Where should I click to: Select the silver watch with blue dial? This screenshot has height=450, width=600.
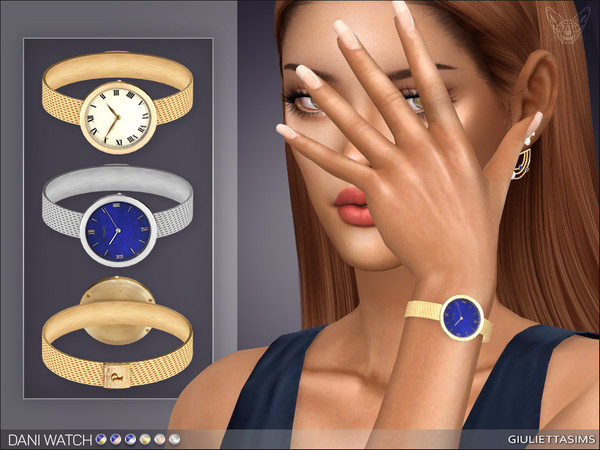(120, 217)
